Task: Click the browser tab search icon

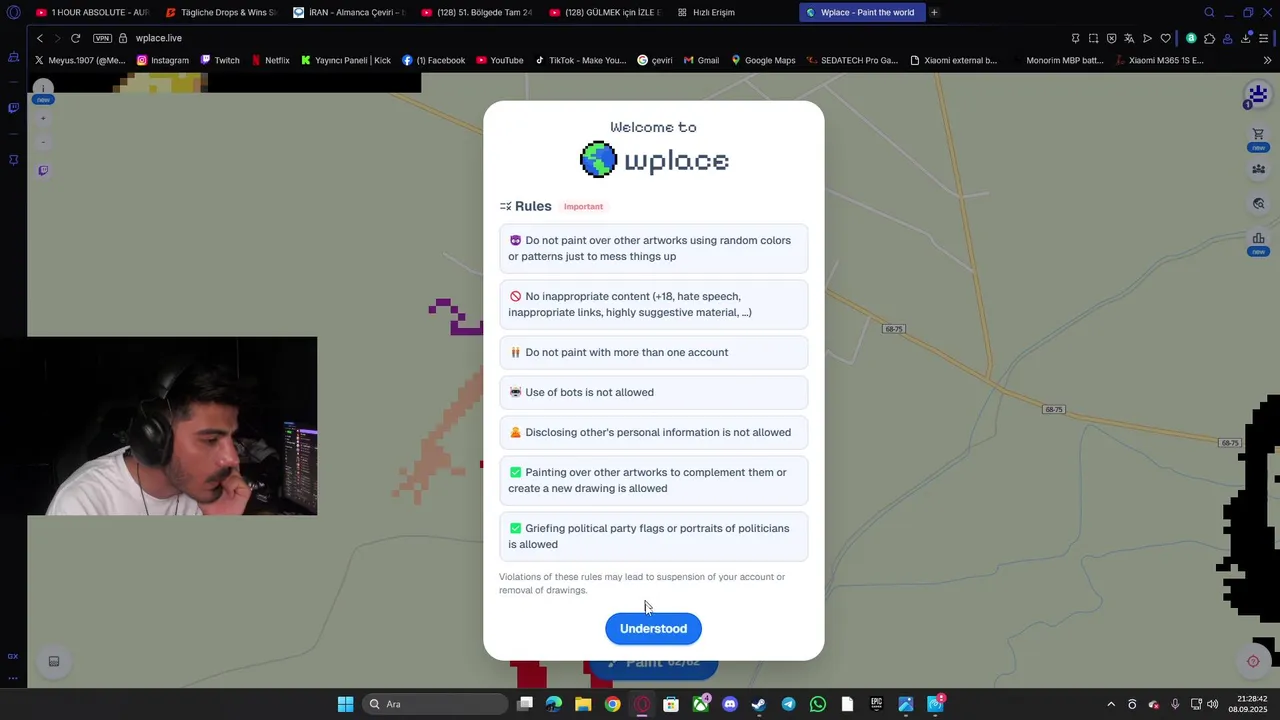Action: [x=1209, y=12]
